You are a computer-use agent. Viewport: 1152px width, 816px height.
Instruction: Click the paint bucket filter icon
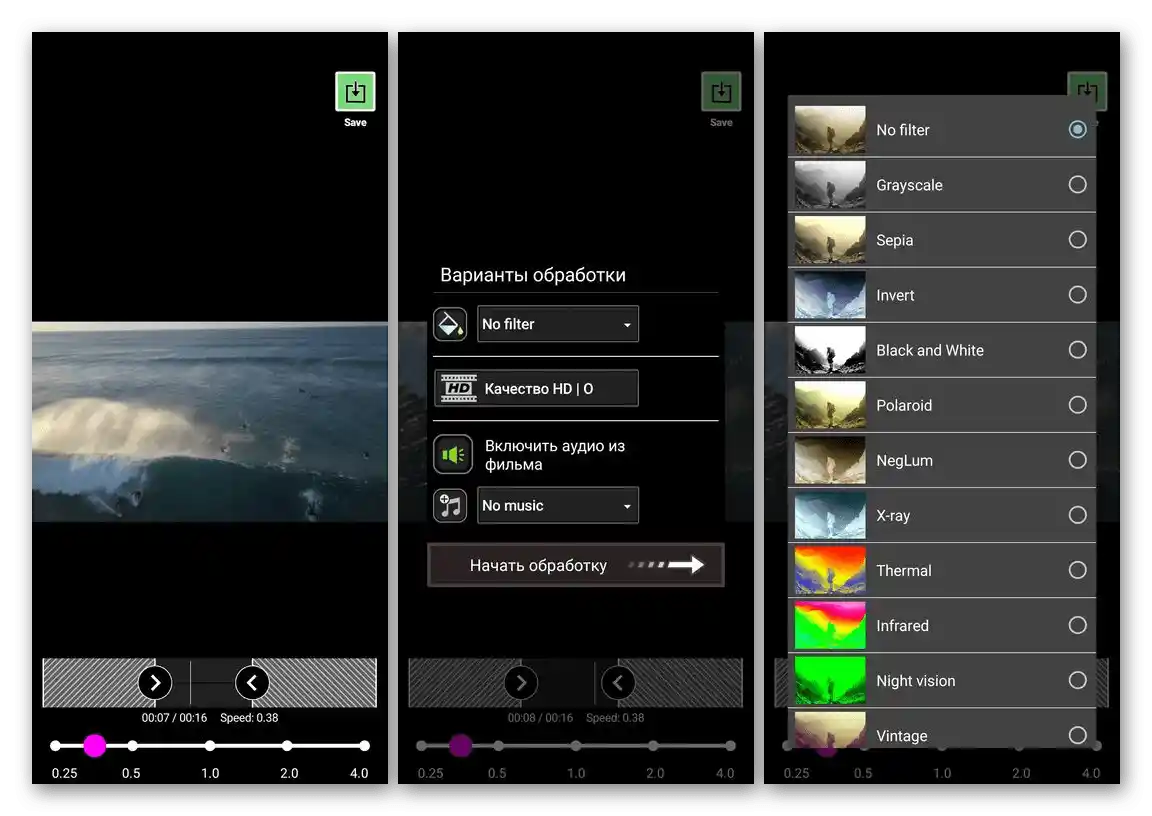450,324
